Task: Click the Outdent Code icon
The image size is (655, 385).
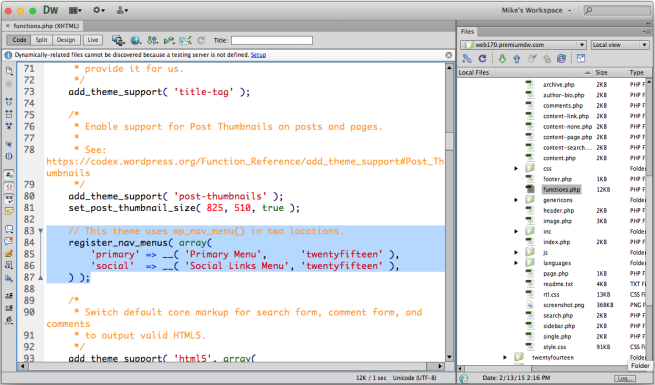Action: [x=9, y=308]
